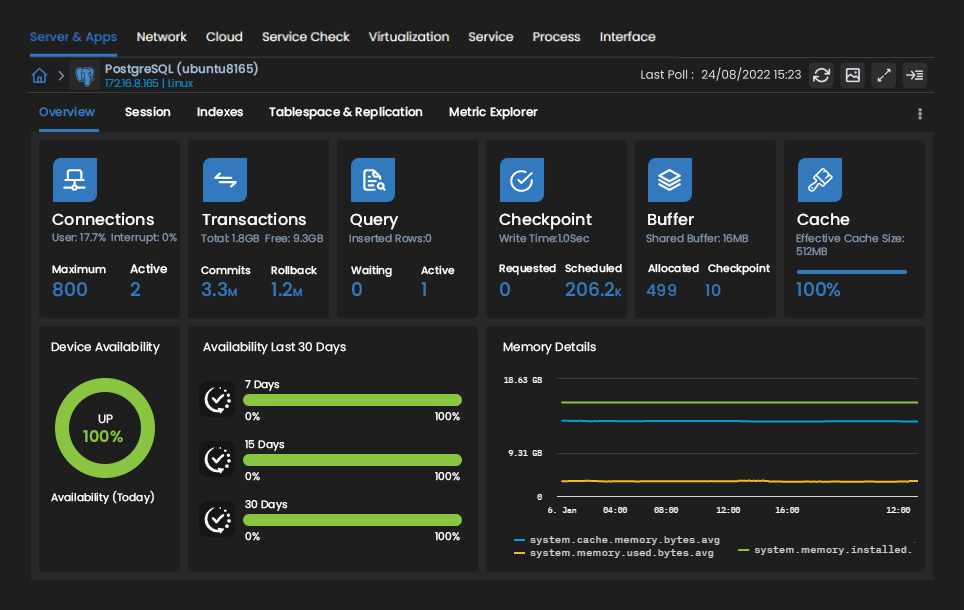Expand to fullscreen via diagonal arrows icon

click(x=883, y=75)
